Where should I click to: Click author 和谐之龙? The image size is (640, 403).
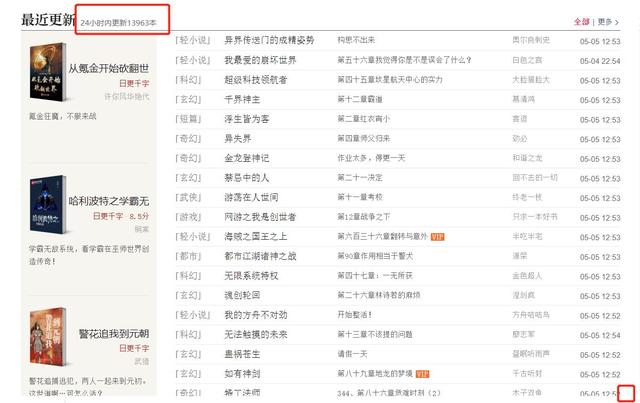click(x=527, y=158)
